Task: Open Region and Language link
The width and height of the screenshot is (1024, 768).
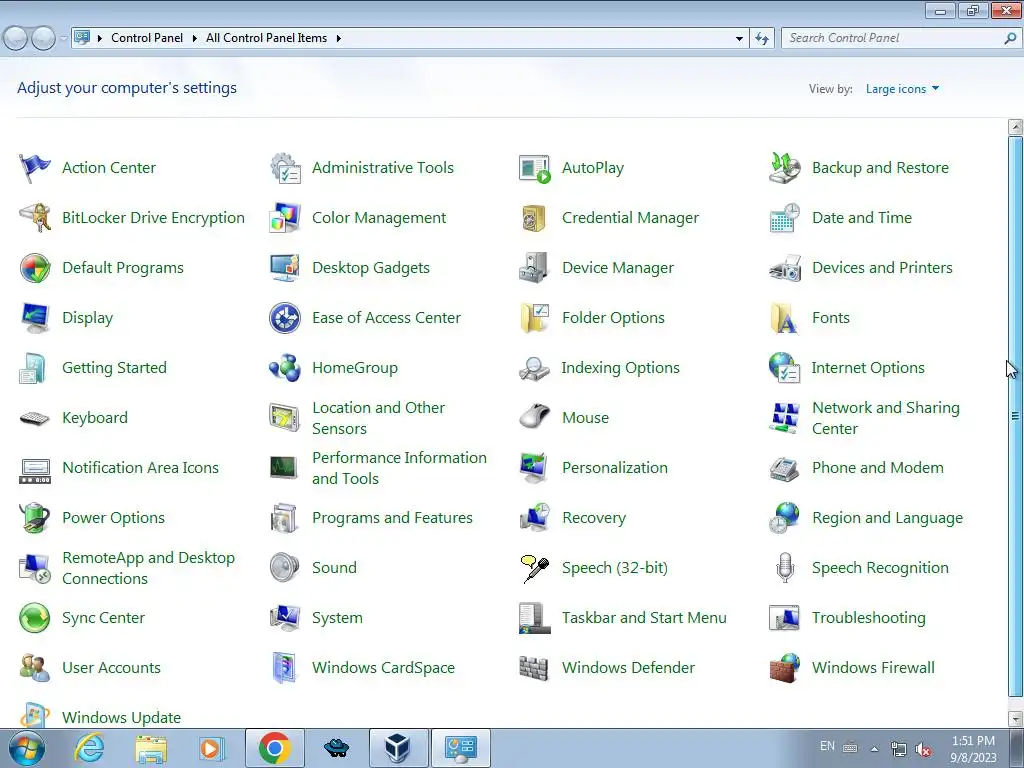Action: click(887, 518)
